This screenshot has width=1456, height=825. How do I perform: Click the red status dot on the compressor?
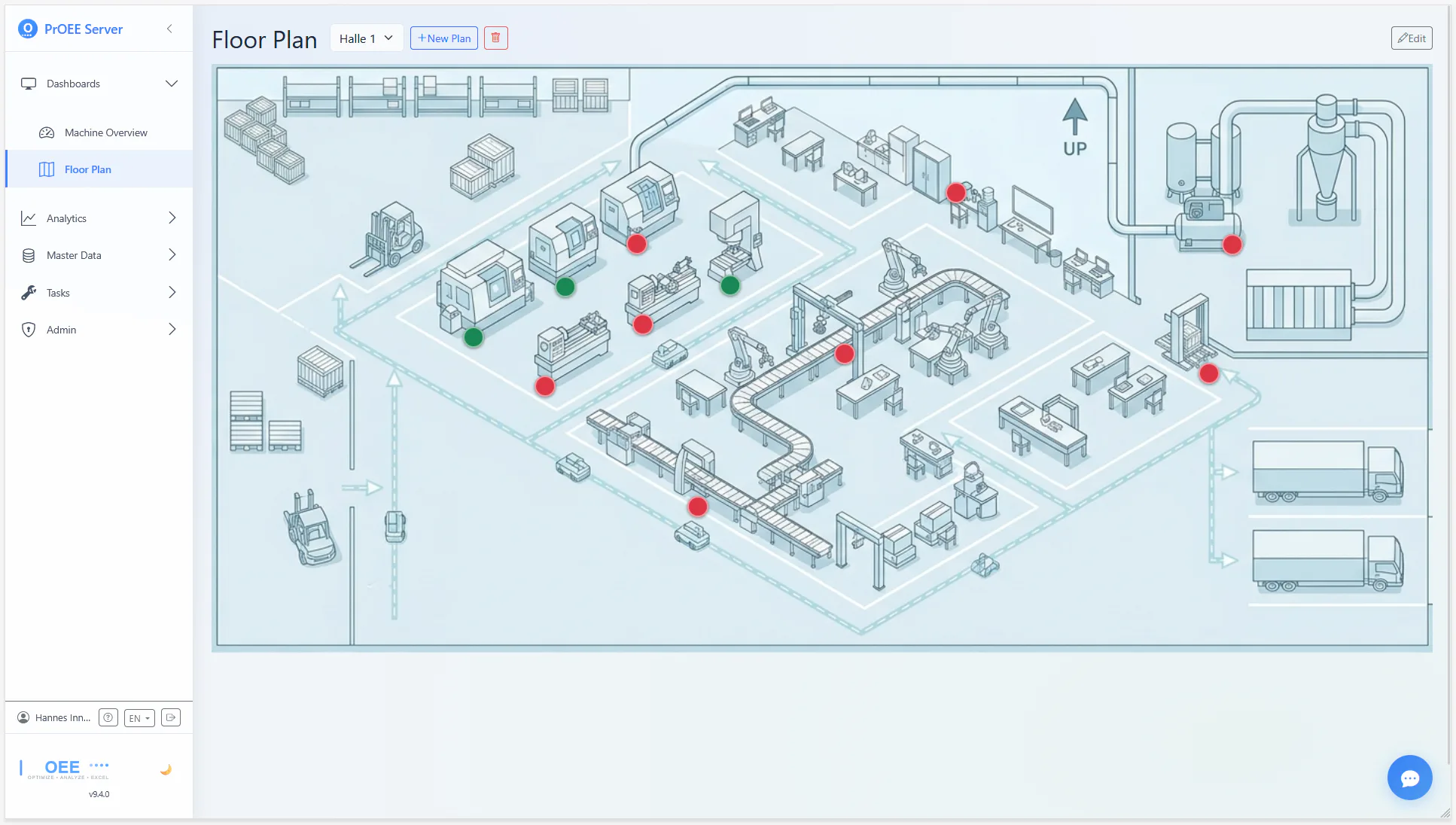click(1232, 245)
